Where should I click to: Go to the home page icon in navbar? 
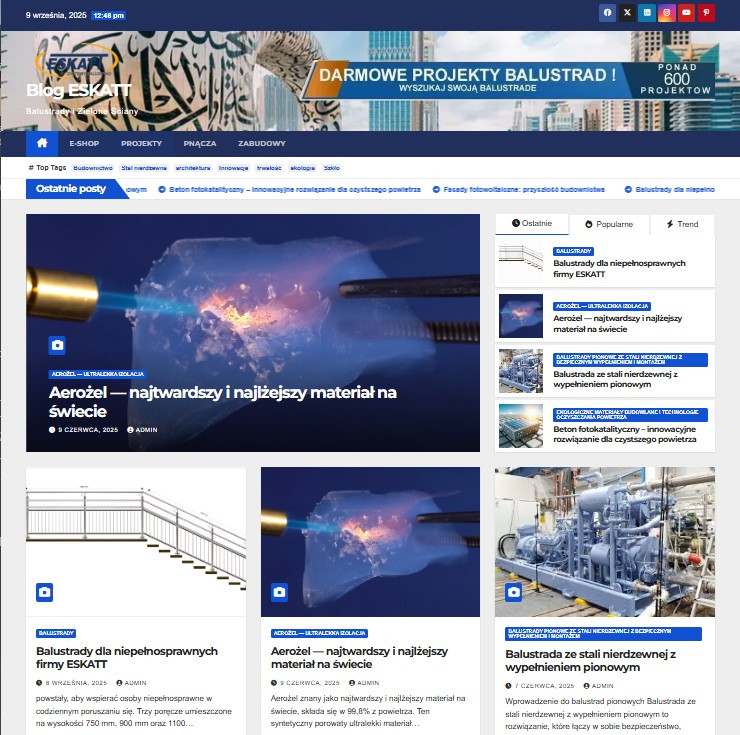point(42,144)
